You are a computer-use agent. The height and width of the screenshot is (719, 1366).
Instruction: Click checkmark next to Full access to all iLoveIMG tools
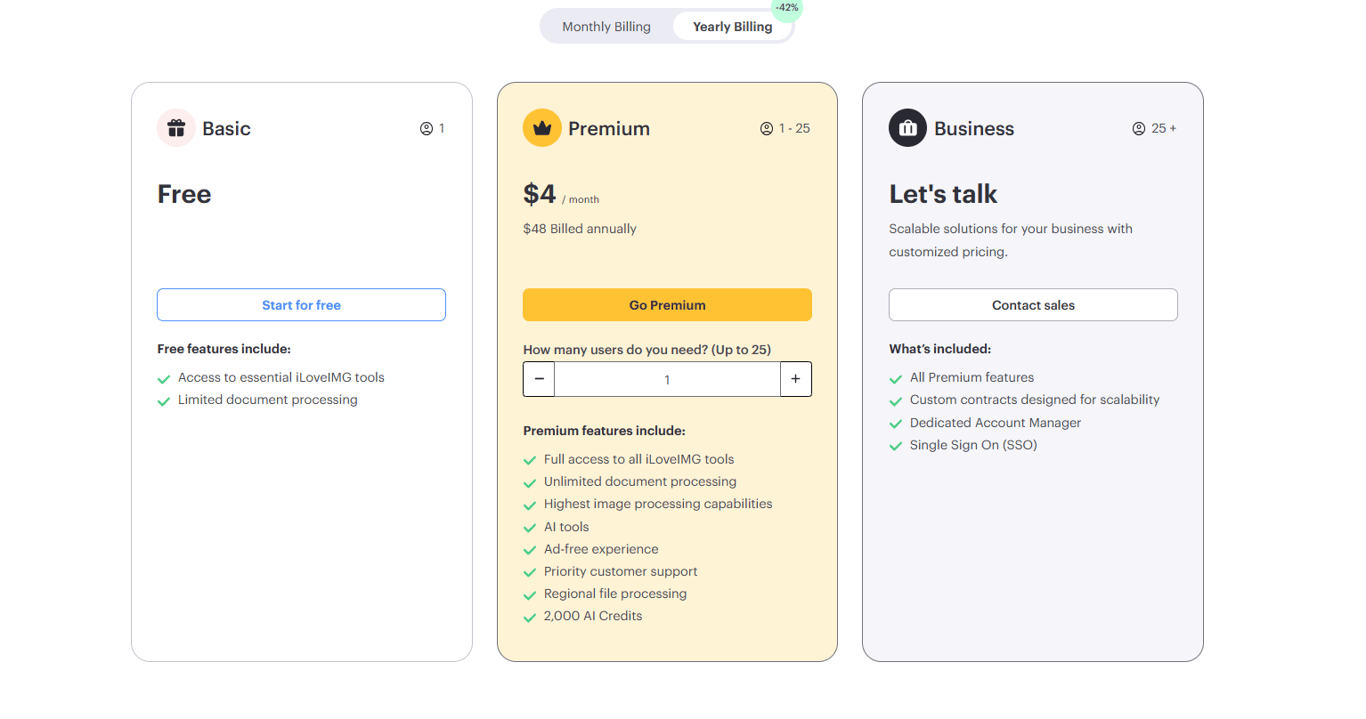point(530,461)
